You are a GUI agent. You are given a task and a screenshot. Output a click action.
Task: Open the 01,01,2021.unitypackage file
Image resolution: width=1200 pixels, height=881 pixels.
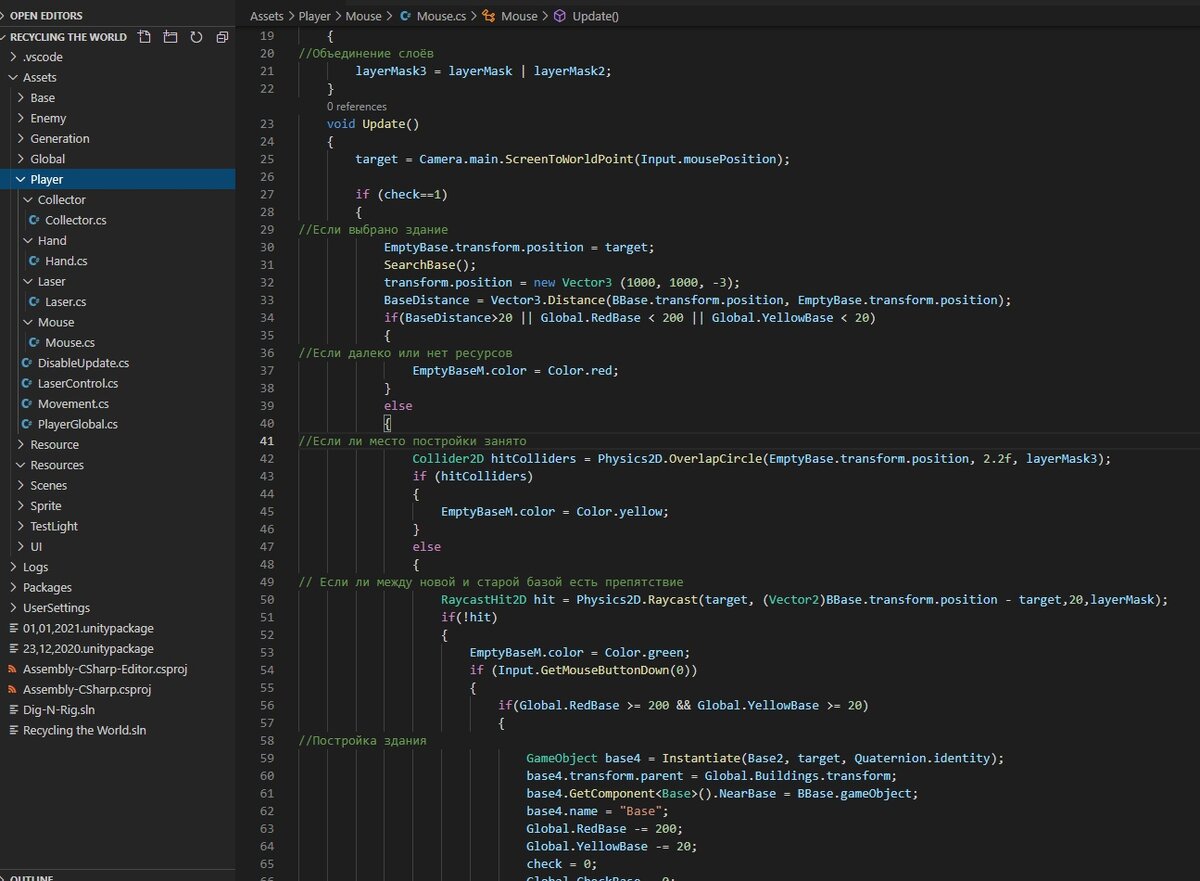(88, 629)
